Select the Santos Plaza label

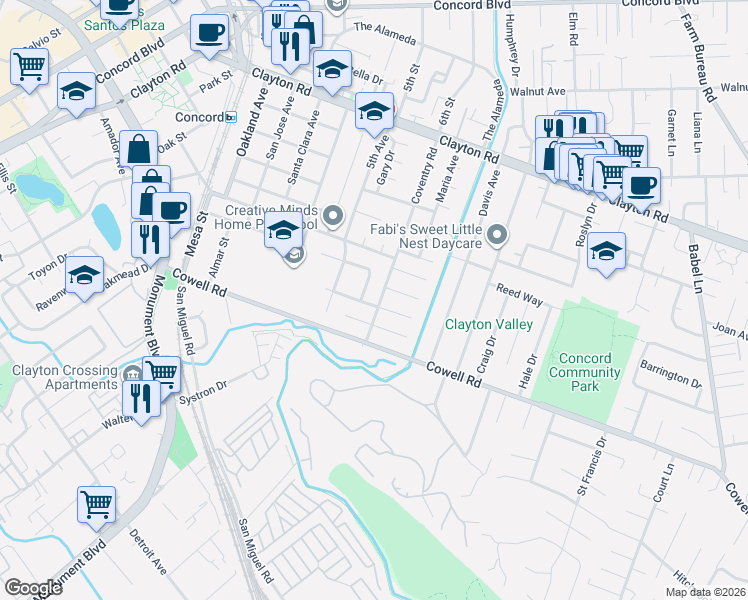point(124,25)
